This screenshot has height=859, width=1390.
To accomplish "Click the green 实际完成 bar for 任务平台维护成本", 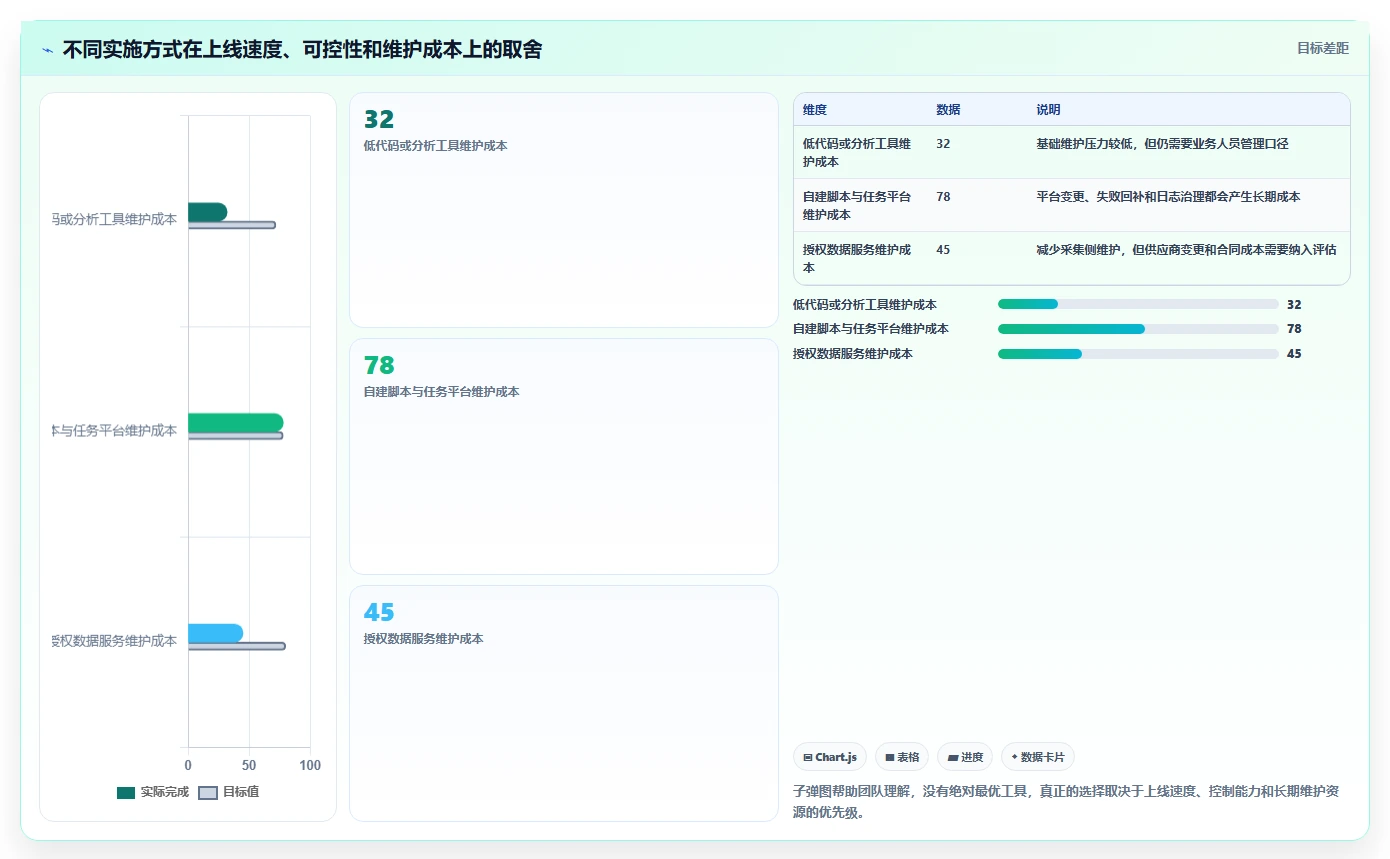I will pos(235,423).
